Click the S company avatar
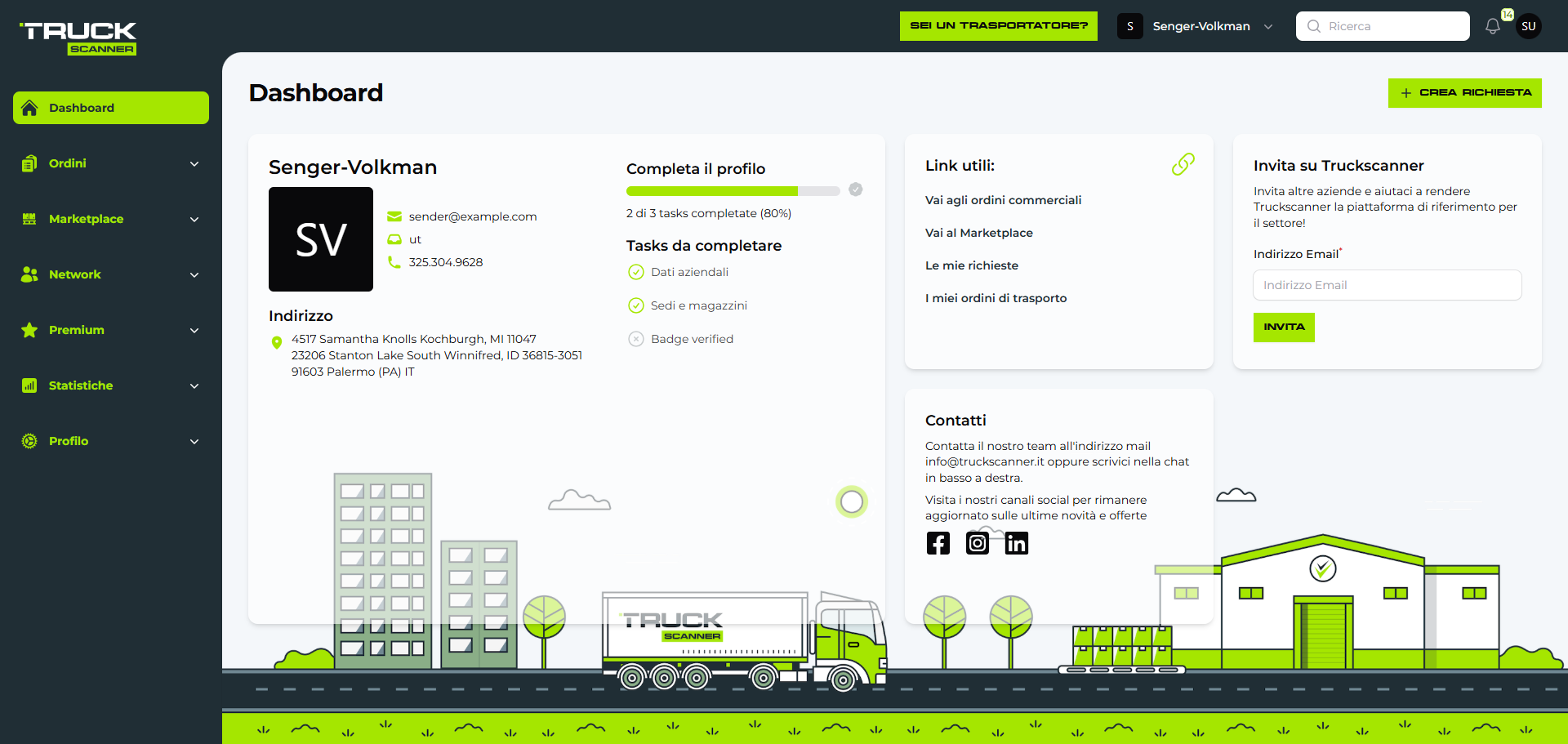1568x744 pixels. (1130, 26)
